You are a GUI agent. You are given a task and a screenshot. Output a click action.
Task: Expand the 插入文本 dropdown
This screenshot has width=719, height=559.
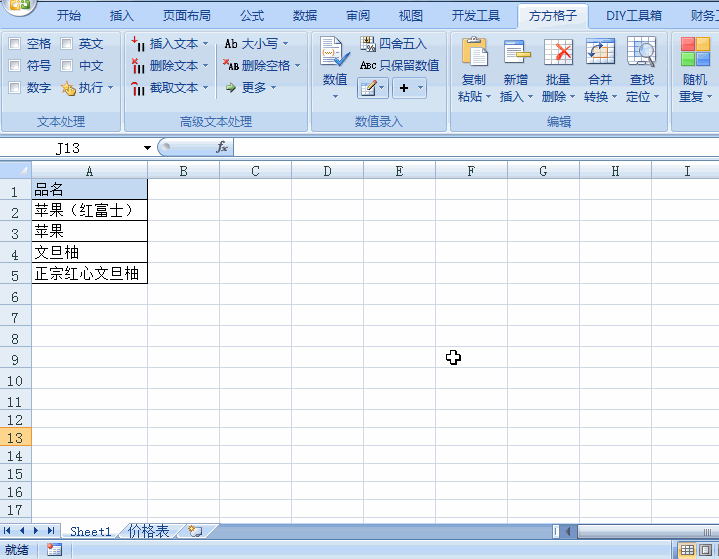[x=205, y=44]
